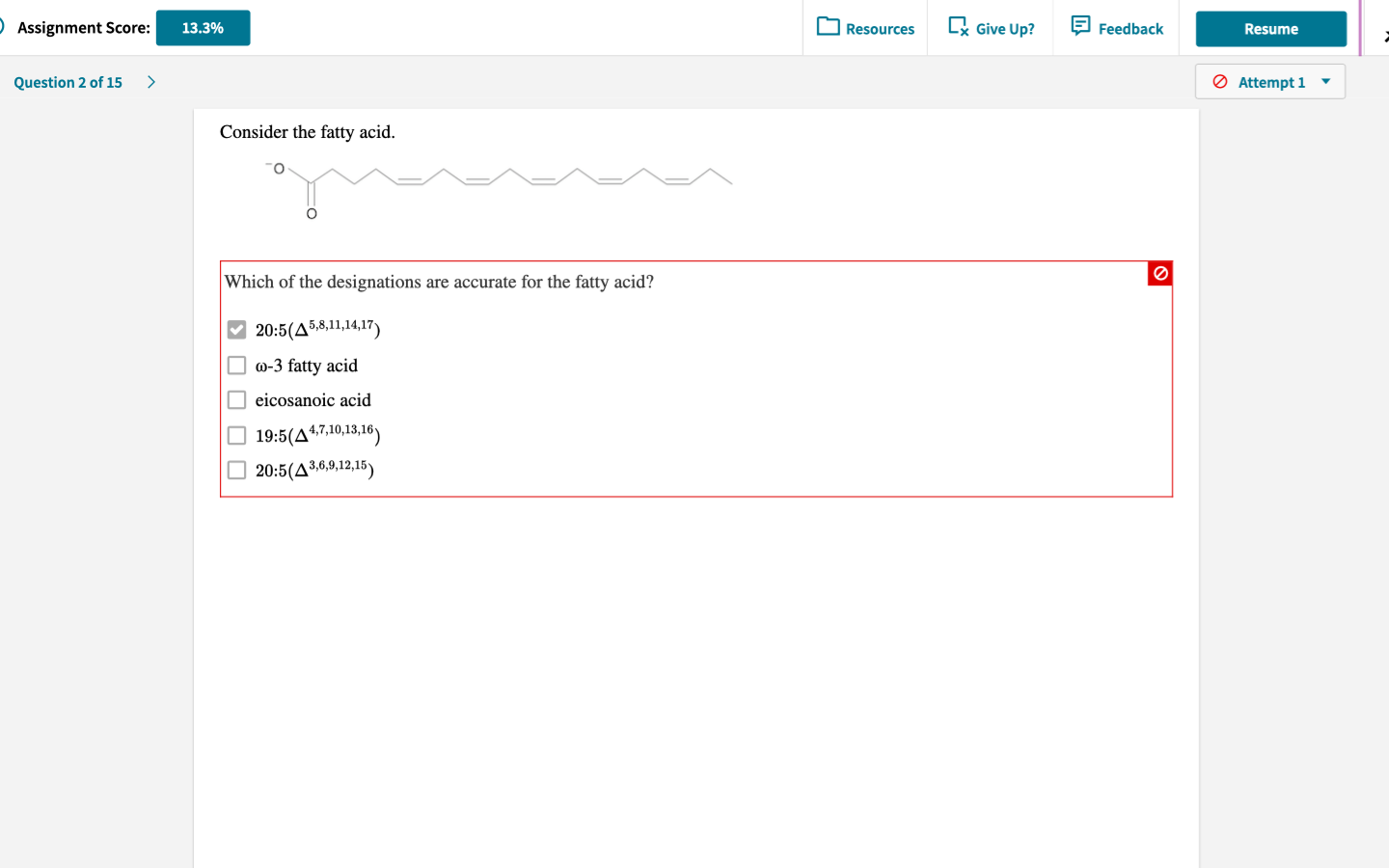1389x868 pixels.
Task: Click the Resources folder icon
Action: click(830, 27)
